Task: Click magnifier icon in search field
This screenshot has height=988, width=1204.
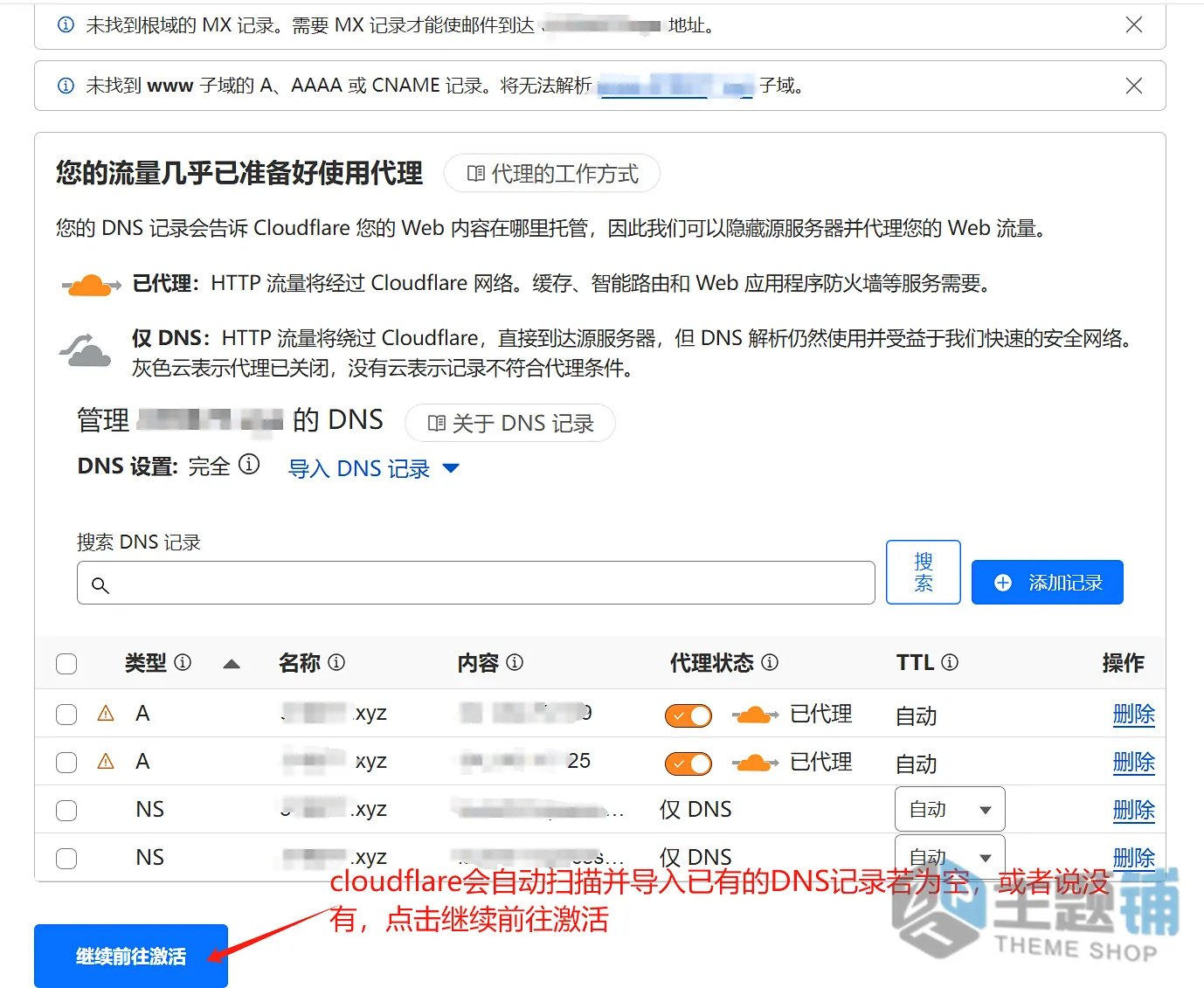Action: click(100, 585)
